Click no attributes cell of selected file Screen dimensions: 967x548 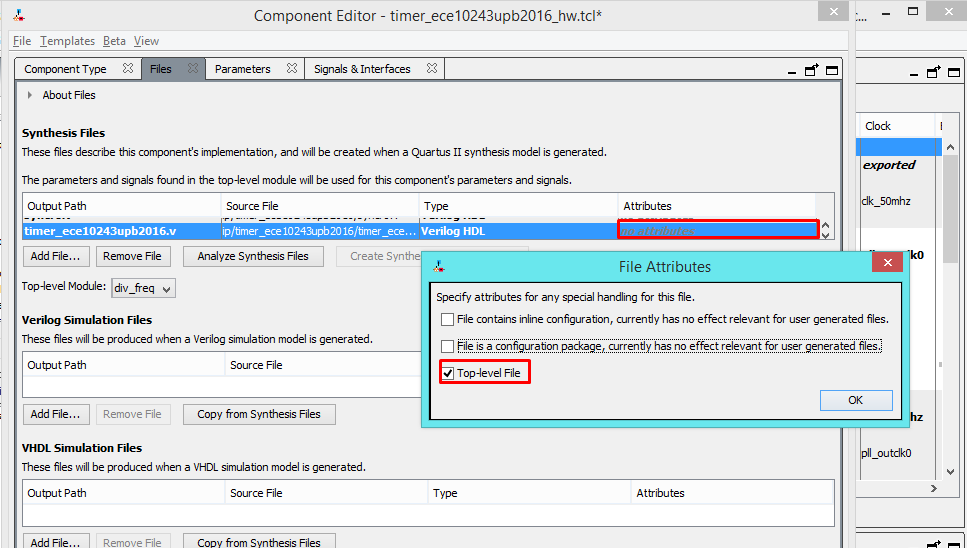tap(718, 231)
